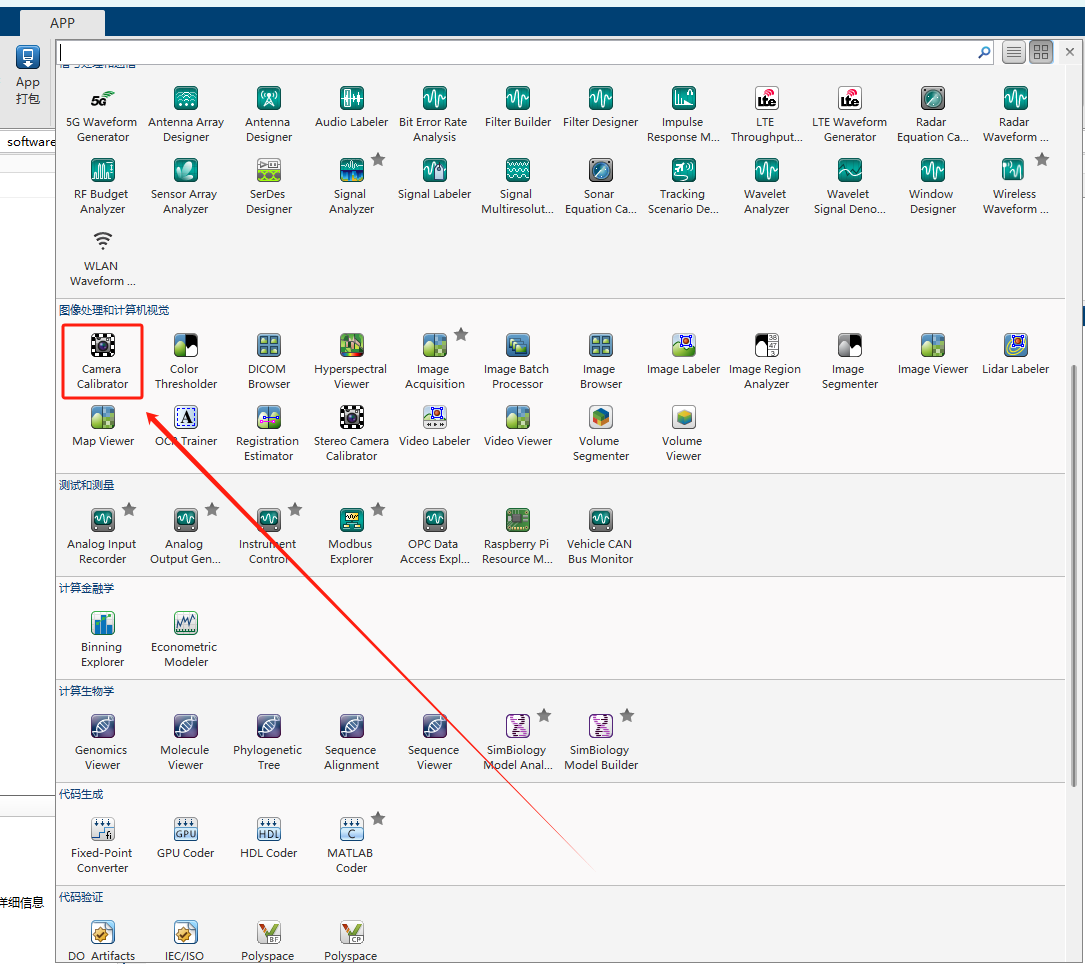Toggle favorite star on Modbus Explorer

point(379,510)
